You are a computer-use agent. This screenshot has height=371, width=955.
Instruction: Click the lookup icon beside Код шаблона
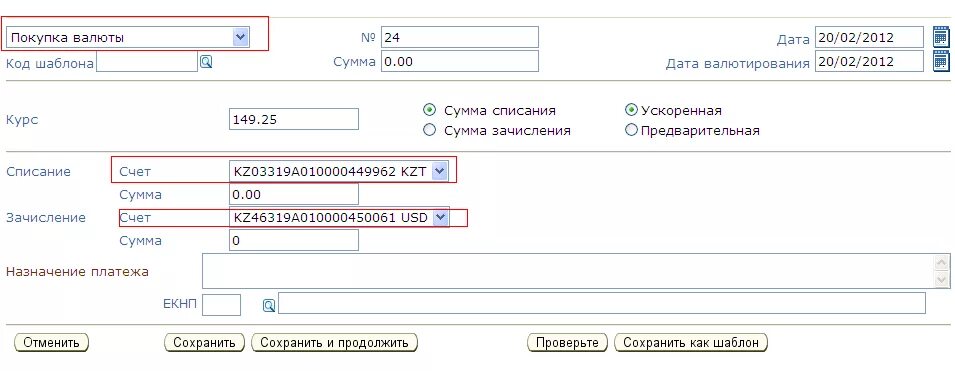206,61
